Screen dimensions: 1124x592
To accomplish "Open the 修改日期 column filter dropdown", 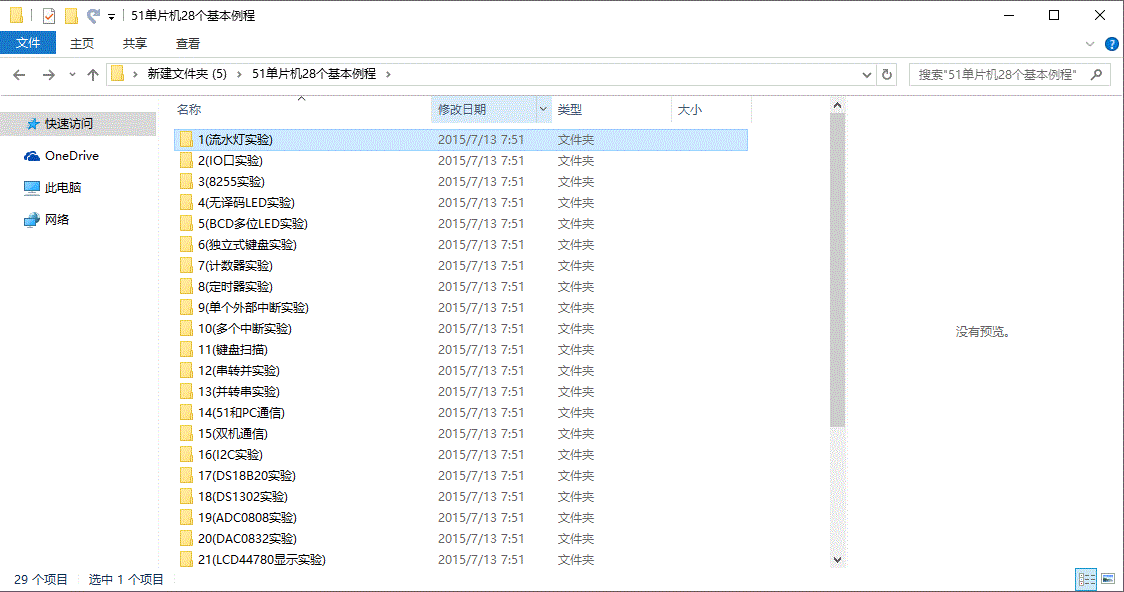I will [x=543, y=110].
